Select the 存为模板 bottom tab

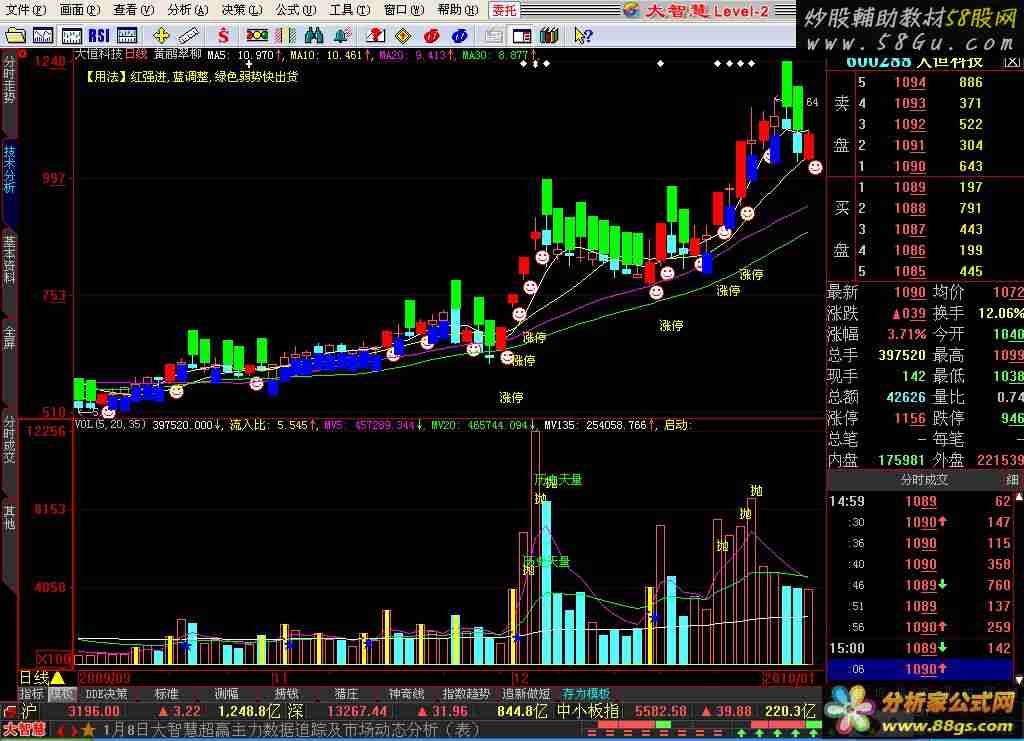pyautogui.click(x=586, y=693)
